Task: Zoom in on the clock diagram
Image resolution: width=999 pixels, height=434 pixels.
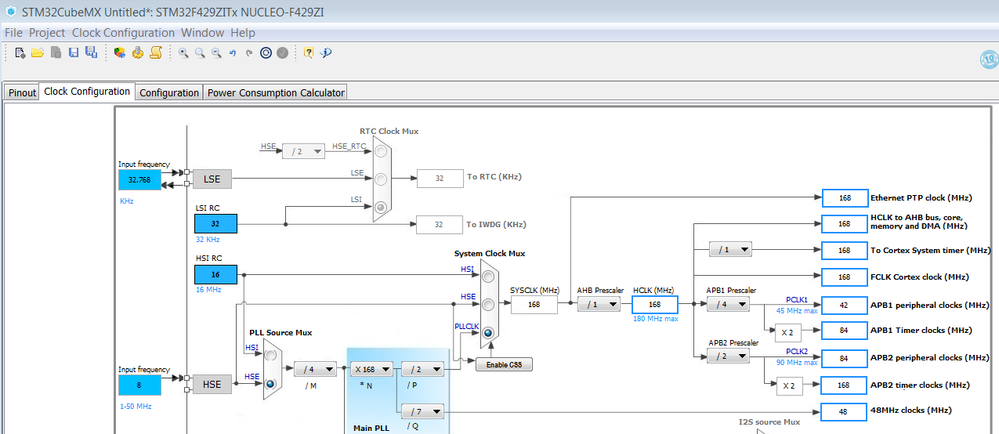Action: [x=183, y=53]
